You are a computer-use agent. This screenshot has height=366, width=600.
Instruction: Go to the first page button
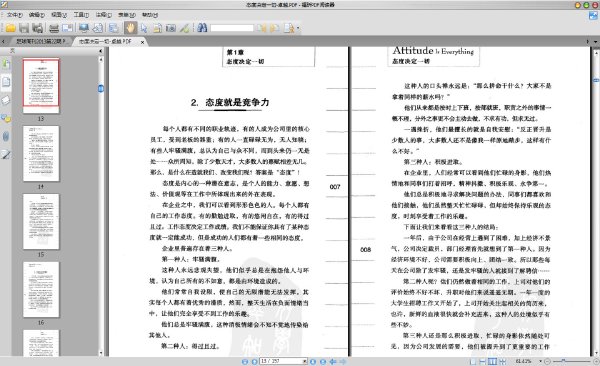(x=245, y=361)
